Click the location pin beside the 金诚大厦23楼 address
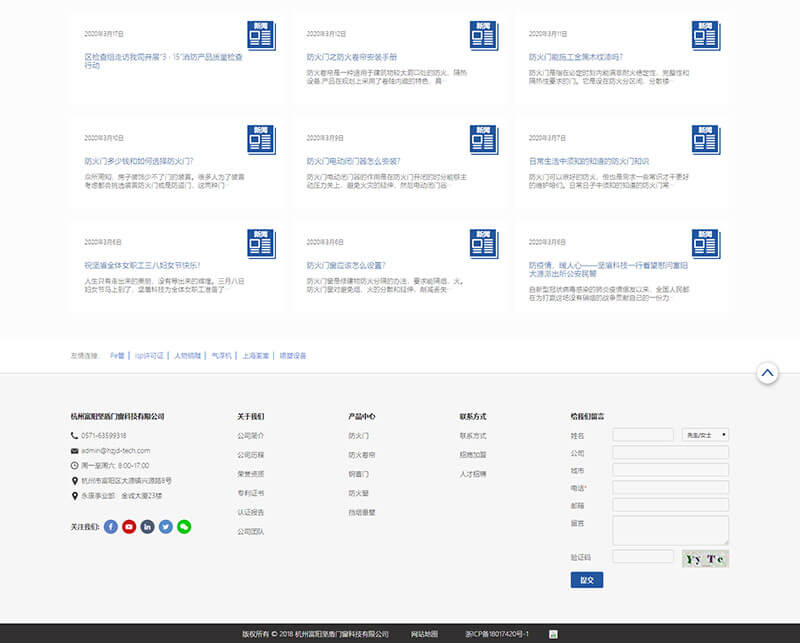This screenshot has height=643, width=800. tap(74, 496)
